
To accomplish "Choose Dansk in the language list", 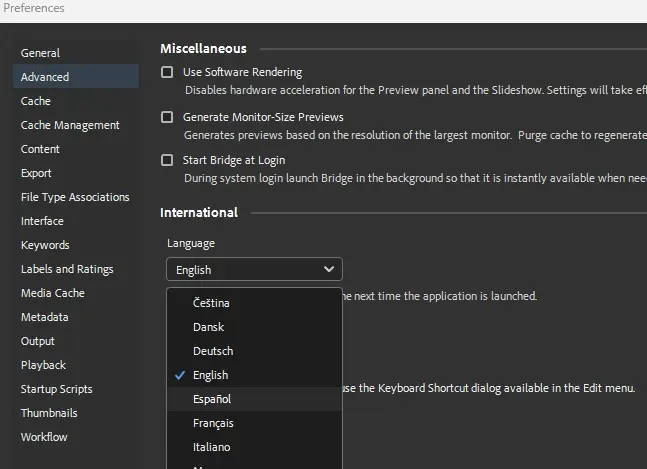I will click(x=254, y=327).
